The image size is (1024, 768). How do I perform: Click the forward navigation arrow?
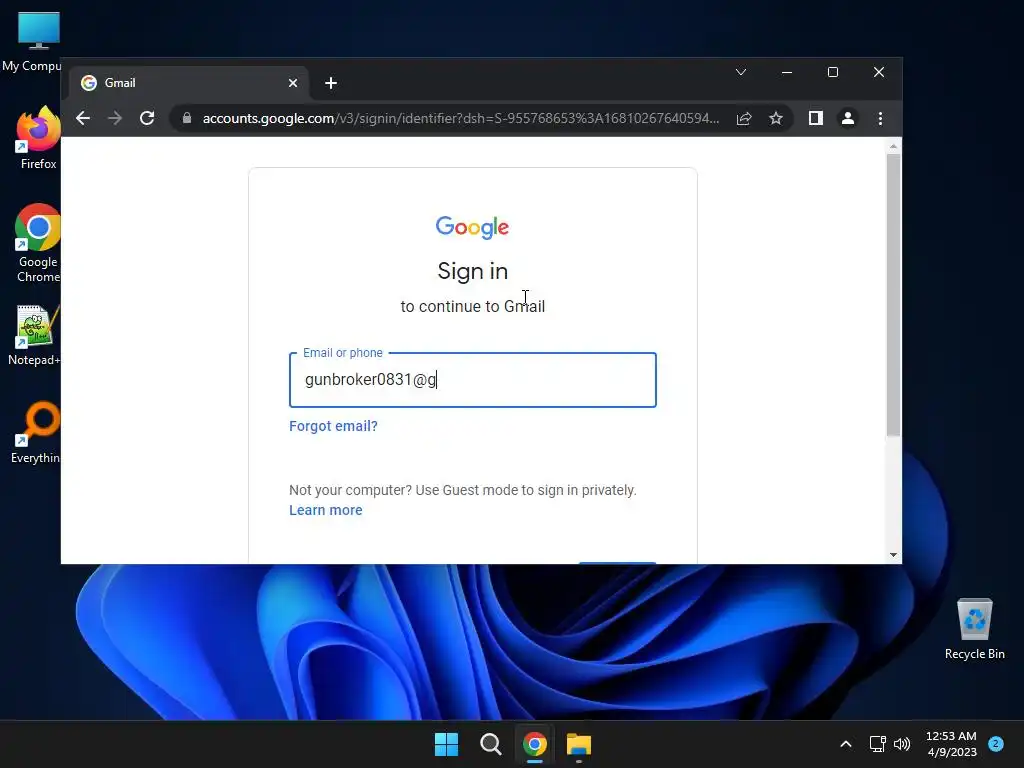click(115, 118)
